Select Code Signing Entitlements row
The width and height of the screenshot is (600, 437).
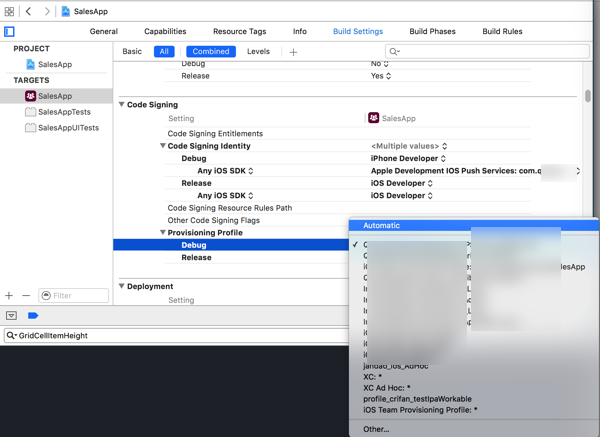point(347,134)
